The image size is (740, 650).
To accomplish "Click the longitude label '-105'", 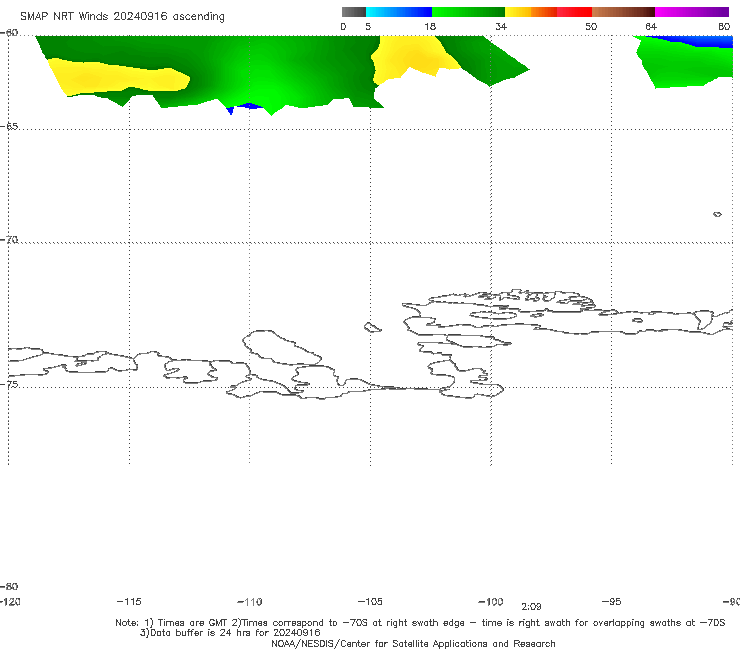I will click(x=370, y=601).
